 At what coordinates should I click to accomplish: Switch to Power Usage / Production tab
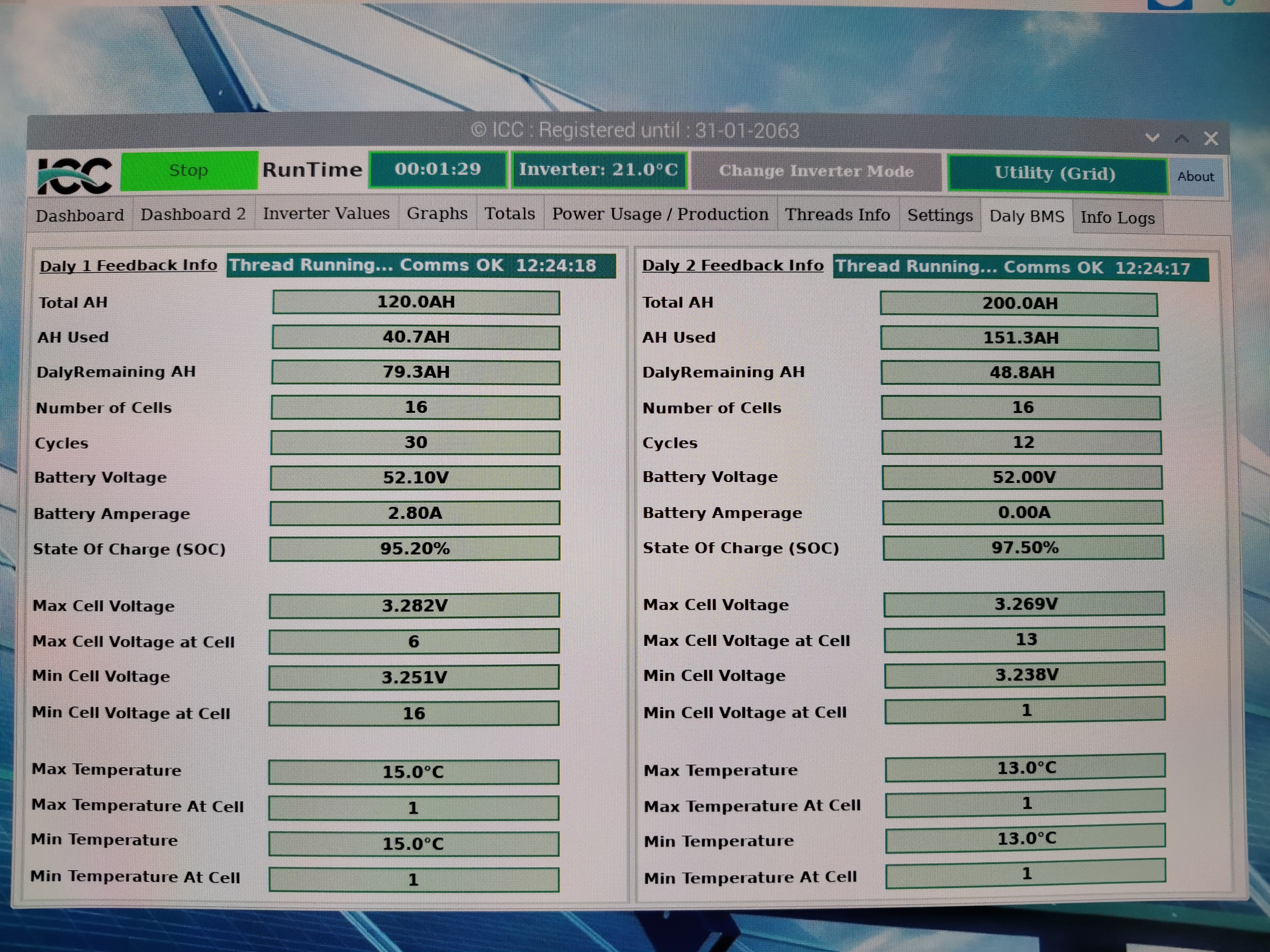click(x=660, y=214)
